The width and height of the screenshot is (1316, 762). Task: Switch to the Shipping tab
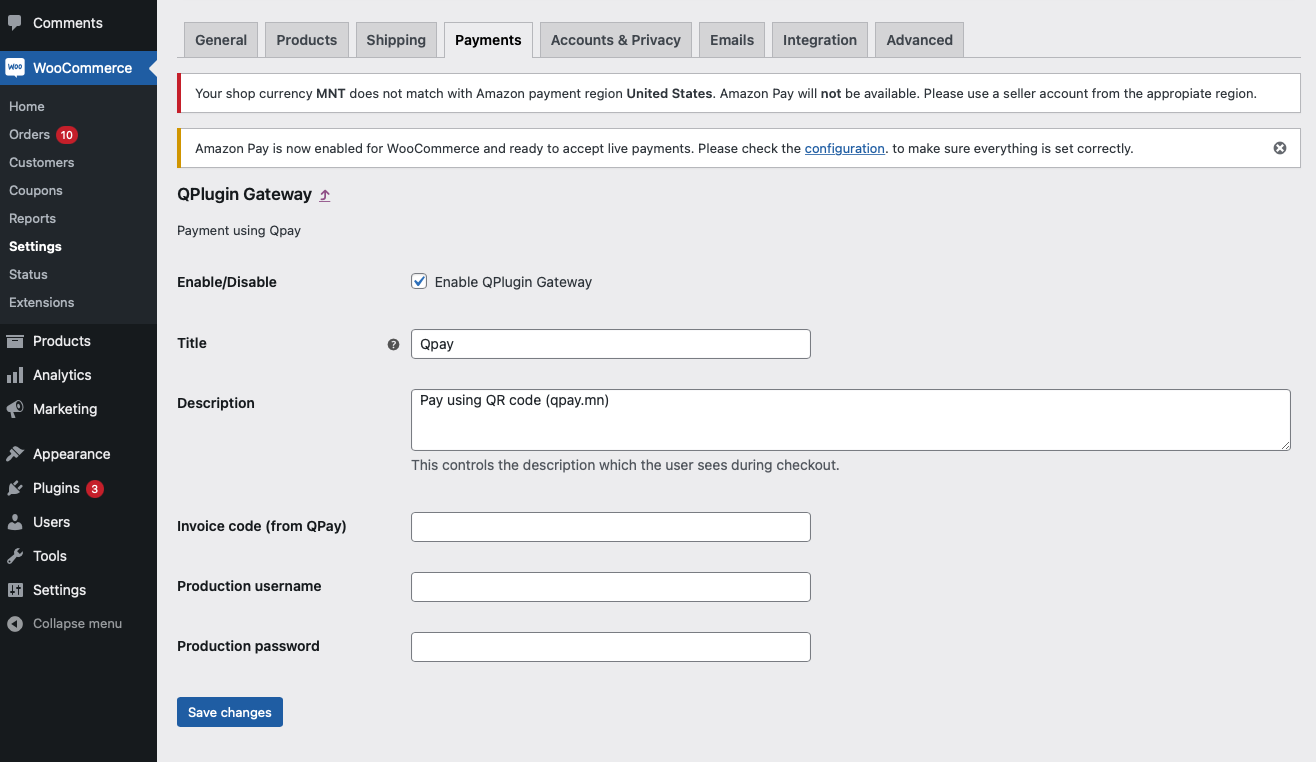click(396, 40)
